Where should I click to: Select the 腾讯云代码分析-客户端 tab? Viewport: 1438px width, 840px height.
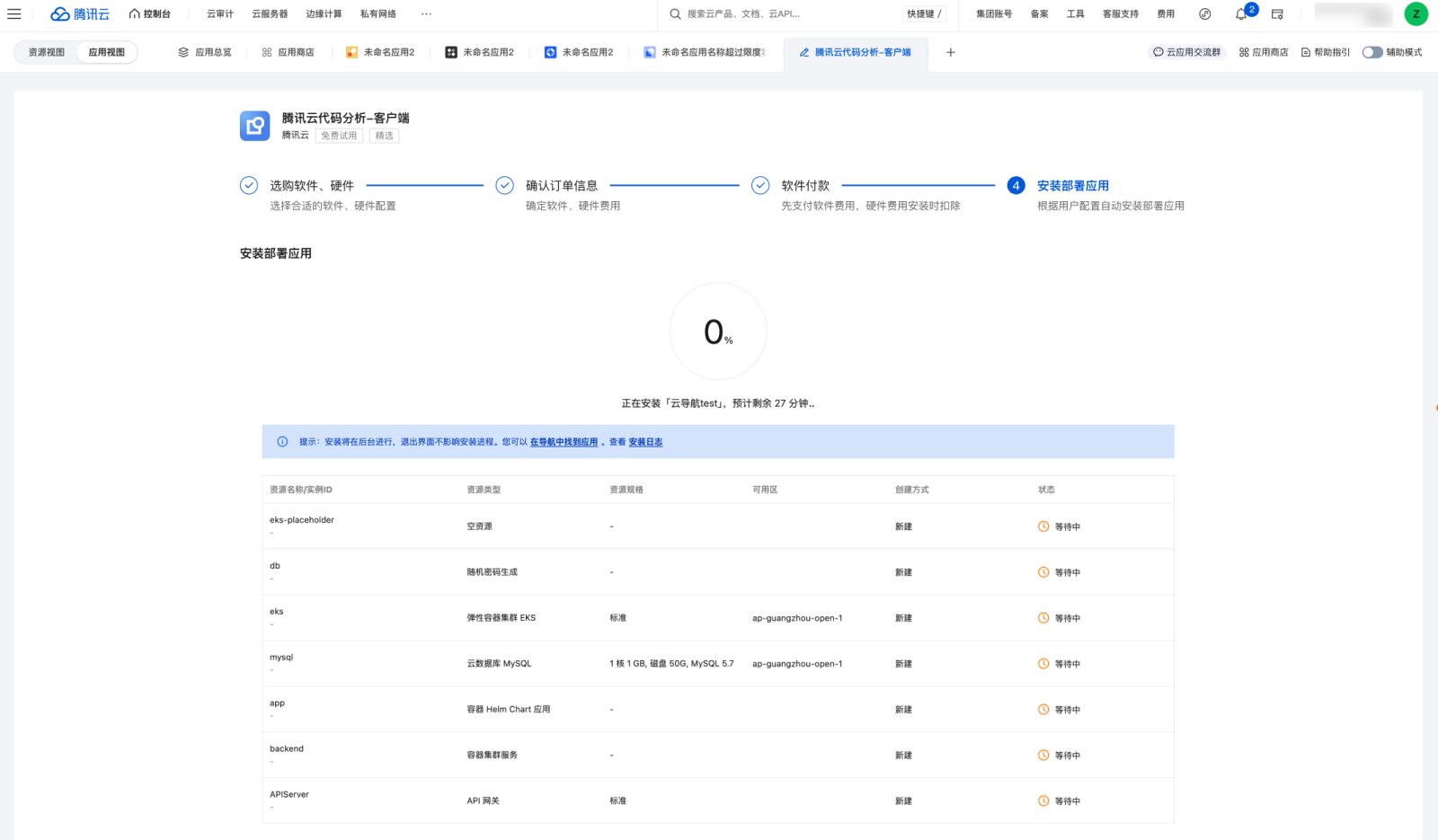coord(856,52)
